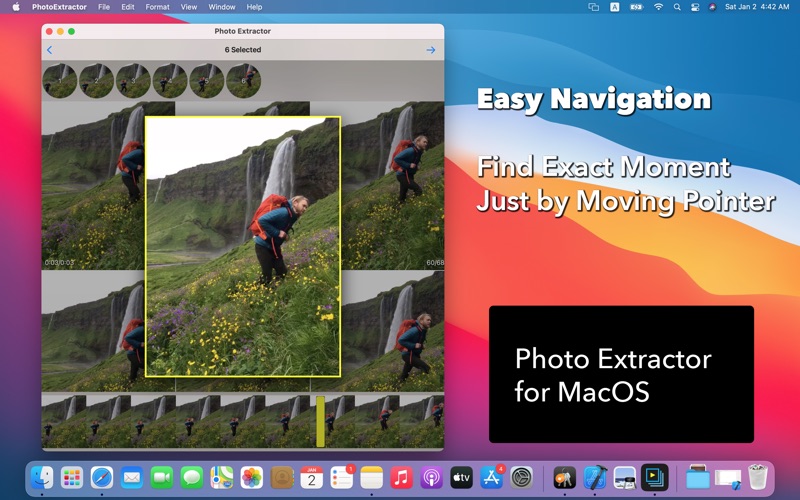This screenshot has width=800, height=500.
Task: Select circular thumbnail number 2
Action: [96, 81]
